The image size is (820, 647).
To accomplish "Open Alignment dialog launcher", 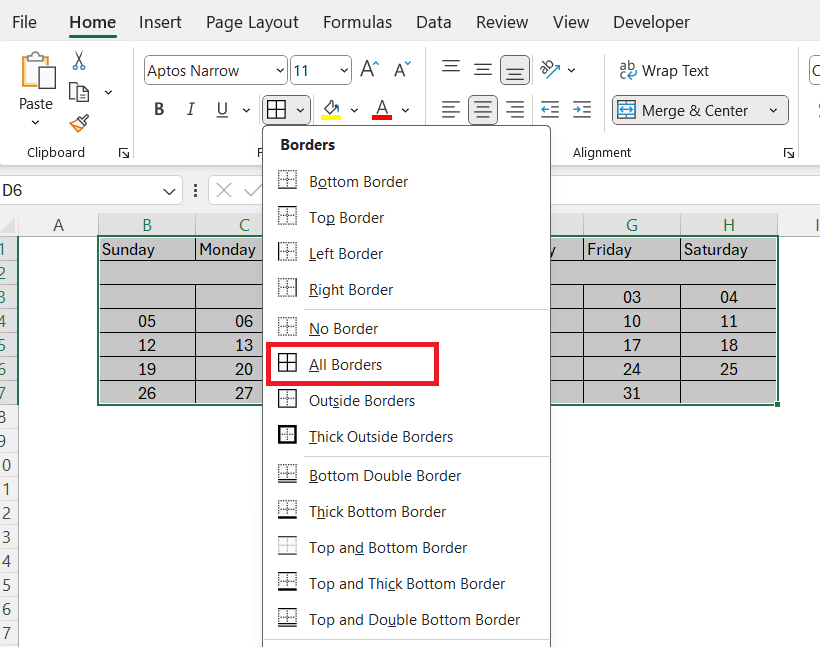I will [x=789, y=153].
